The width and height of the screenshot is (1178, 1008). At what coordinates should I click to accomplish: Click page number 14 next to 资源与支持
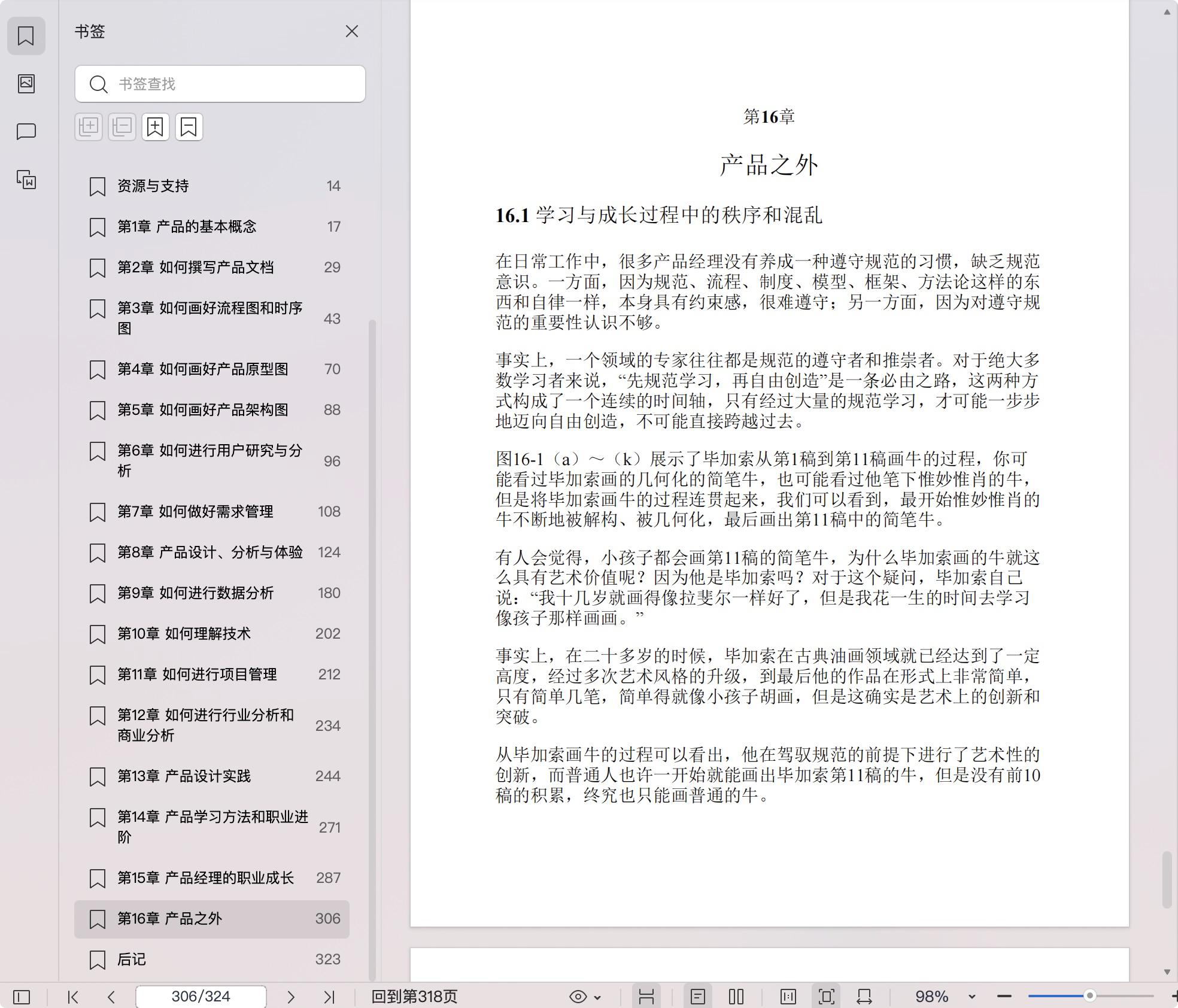point(333,186)
